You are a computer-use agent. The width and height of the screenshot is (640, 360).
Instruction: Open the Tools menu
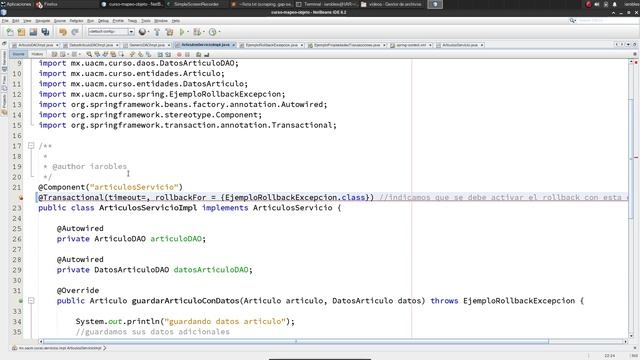click(x=146, y=20)
